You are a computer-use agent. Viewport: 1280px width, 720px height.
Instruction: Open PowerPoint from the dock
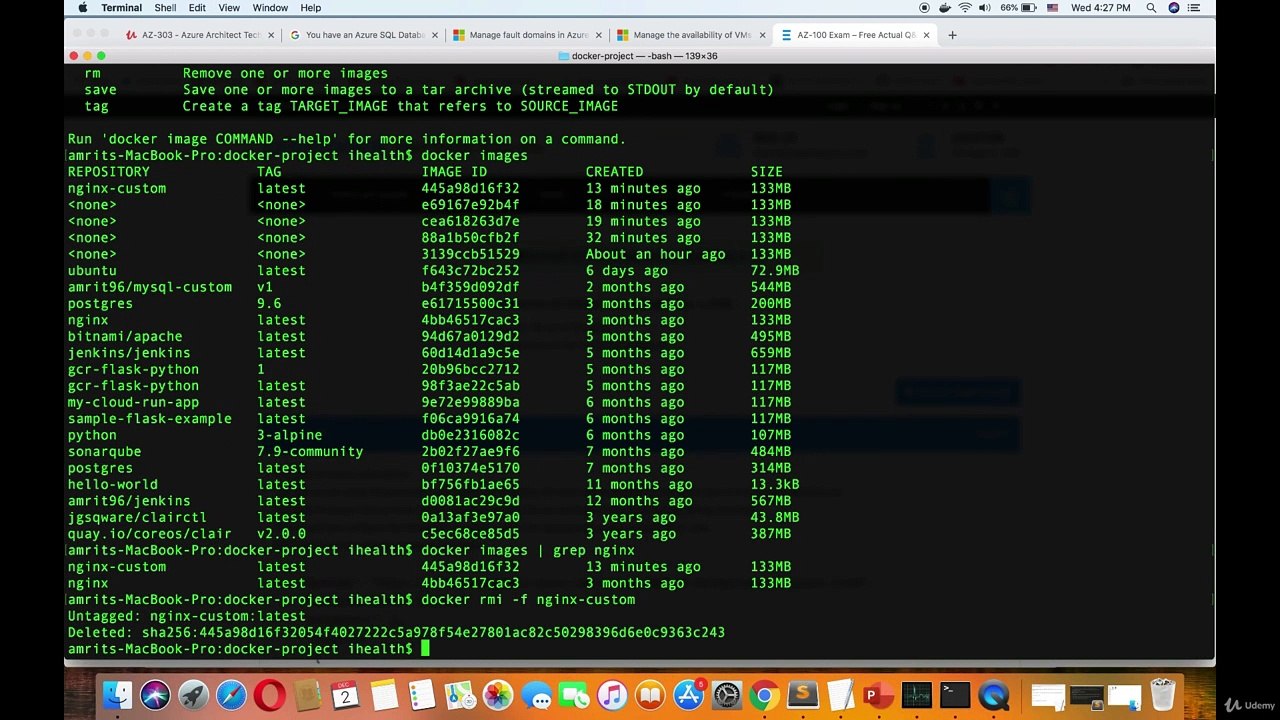(x=878, y=695)
